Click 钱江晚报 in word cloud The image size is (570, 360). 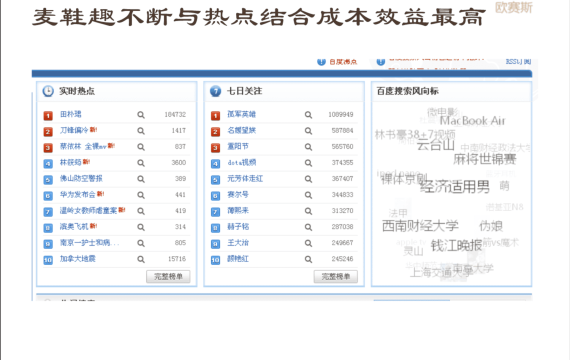pos(457,246)
